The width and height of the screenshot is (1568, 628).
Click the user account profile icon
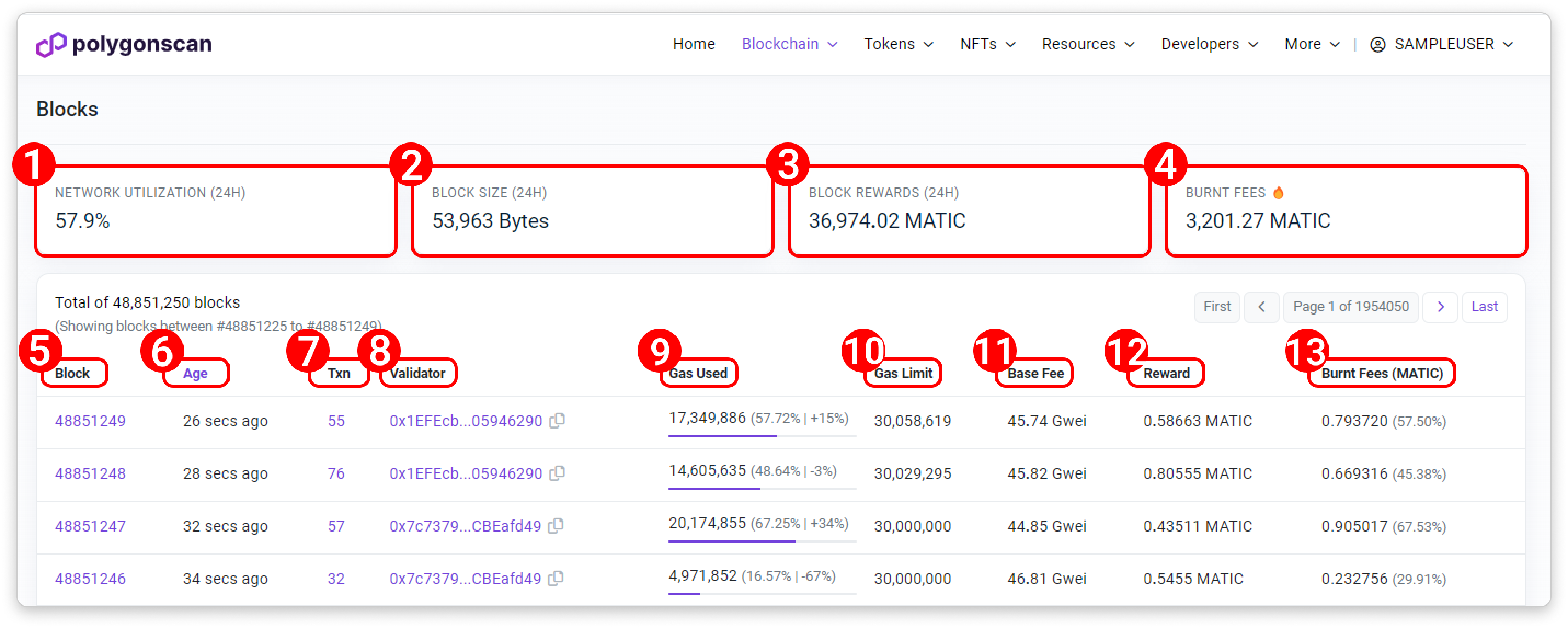[1377, 44]
